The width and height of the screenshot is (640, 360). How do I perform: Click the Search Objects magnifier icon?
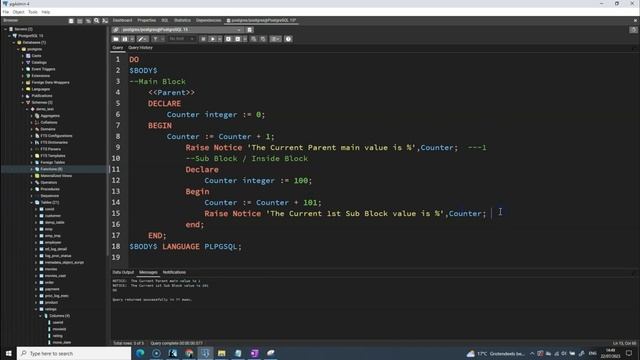[x=97, y=20]
